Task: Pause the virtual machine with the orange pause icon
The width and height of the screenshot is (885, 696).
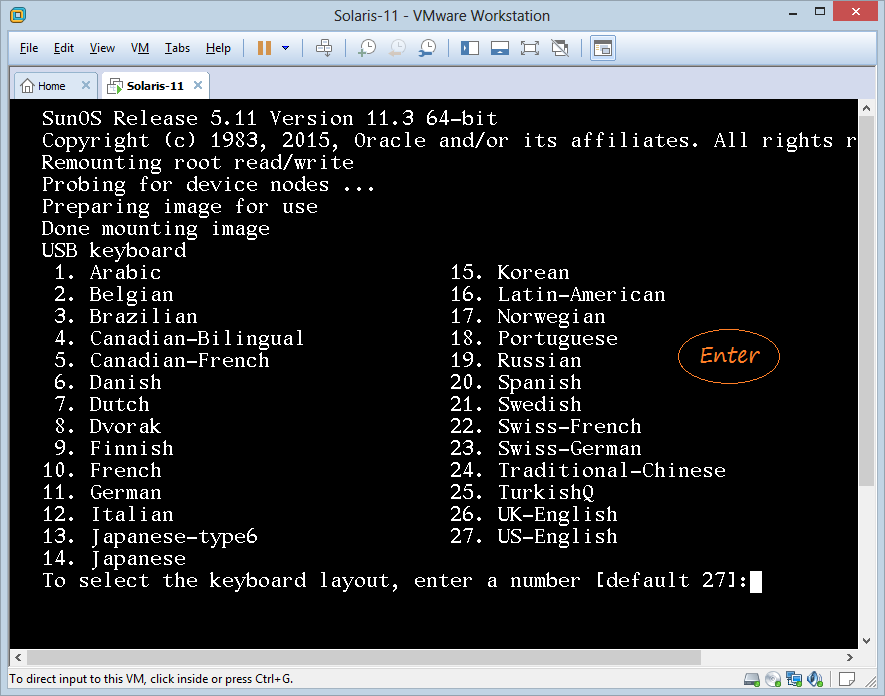Action: pos(264,48)
